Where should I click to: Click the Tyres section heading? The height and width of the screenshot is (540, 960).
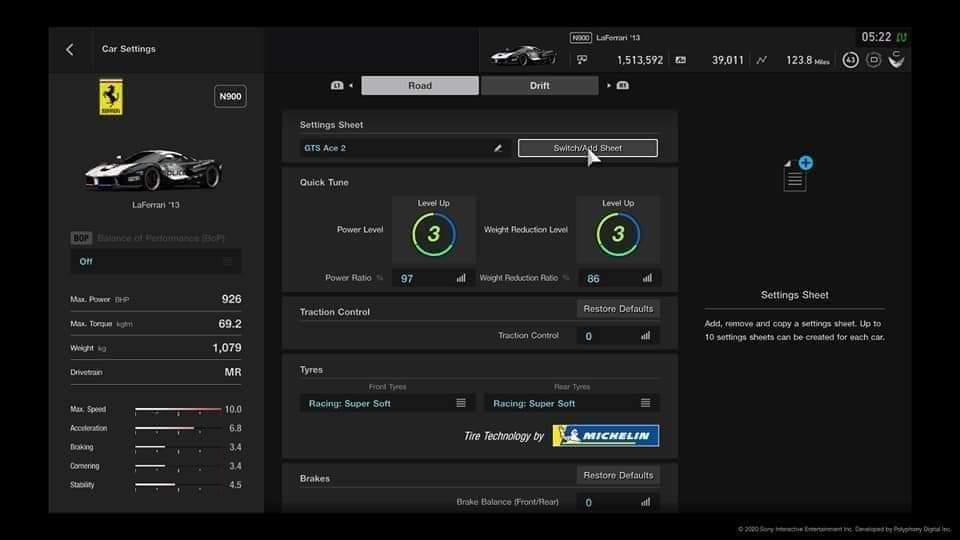[311, 370]
